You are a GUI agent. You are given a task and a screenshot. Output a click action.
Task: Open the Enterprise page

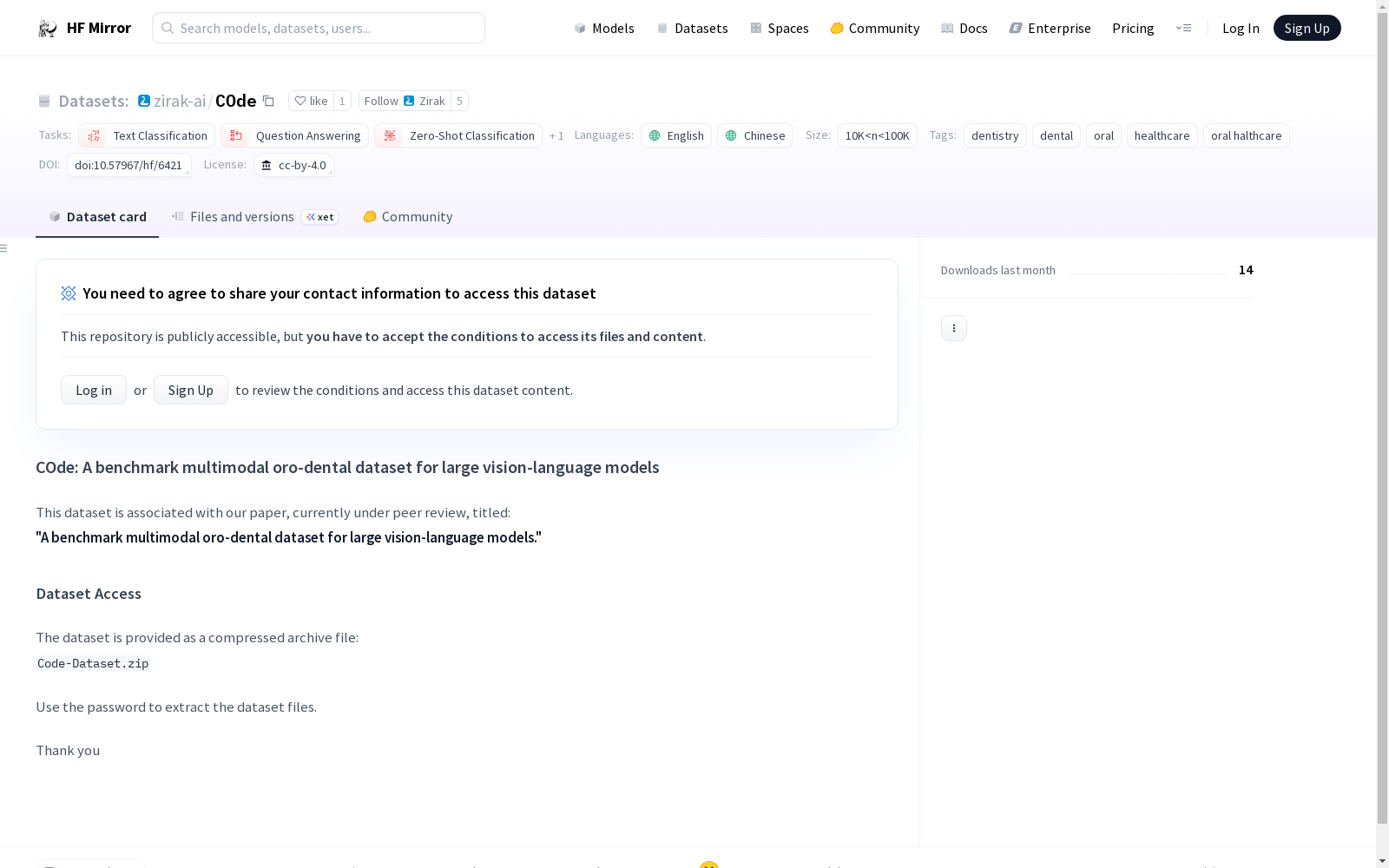(1050, 29)
